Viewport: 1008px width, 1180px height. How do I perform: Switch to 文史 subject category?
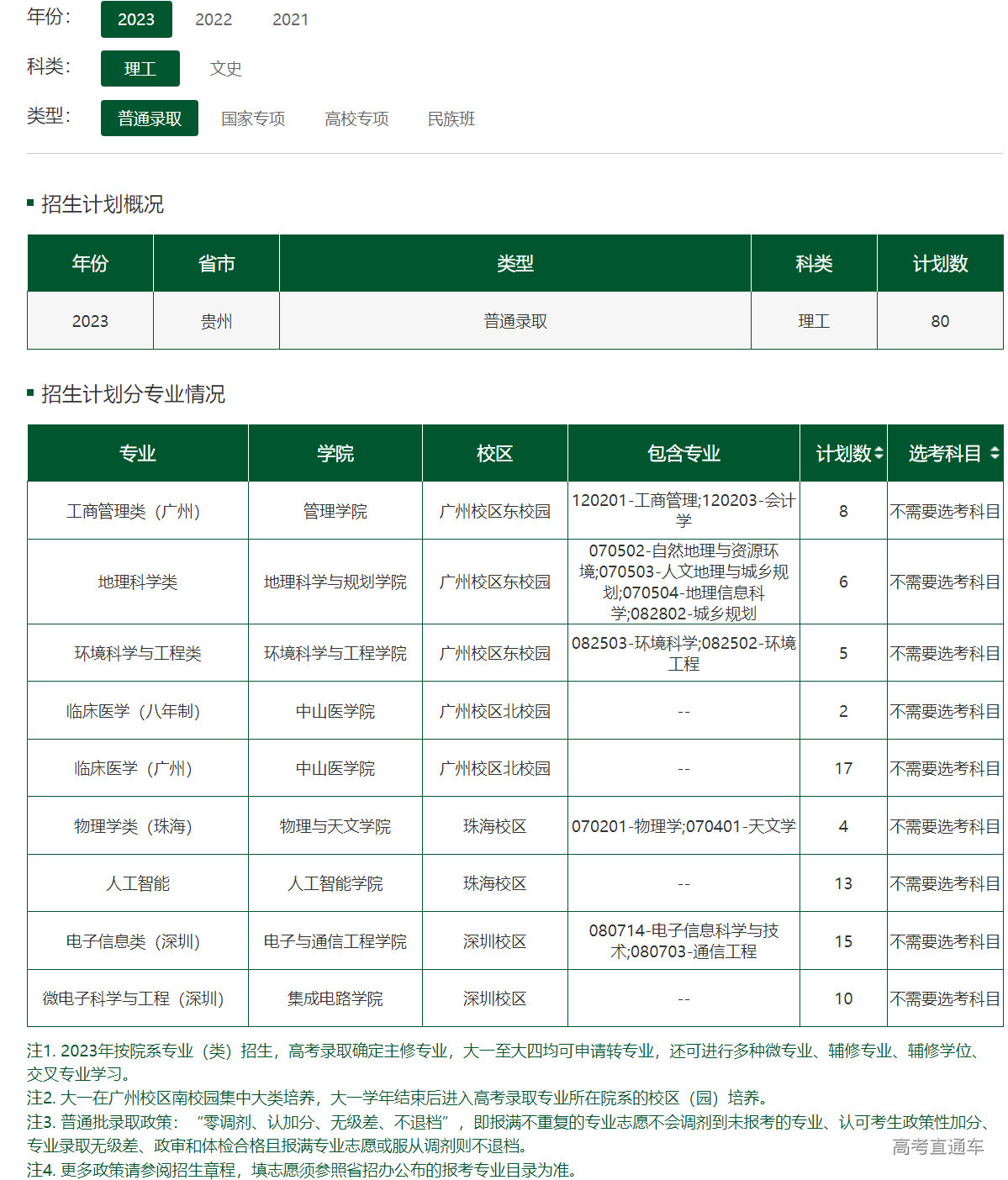point(225,69)
